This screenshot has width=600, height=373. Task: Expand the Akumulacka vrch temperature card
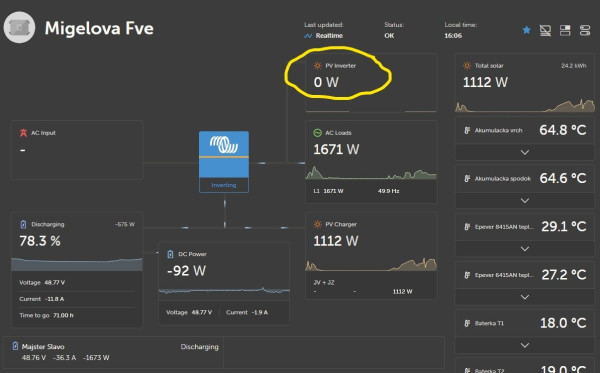(x=525, y=152)
